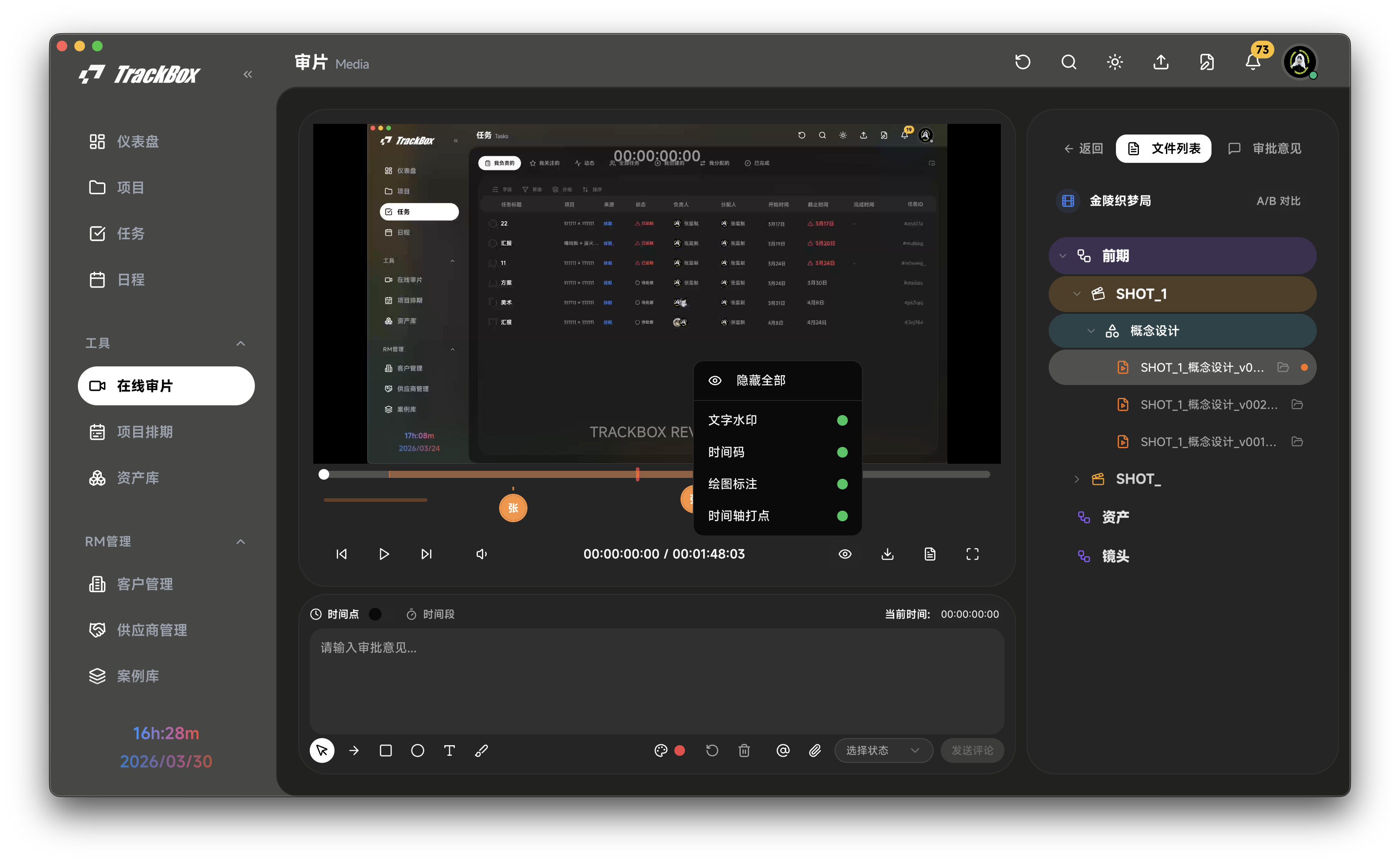Click the upload icon in header
Screen dimensions: 1400x862
tap(1161, 62)
